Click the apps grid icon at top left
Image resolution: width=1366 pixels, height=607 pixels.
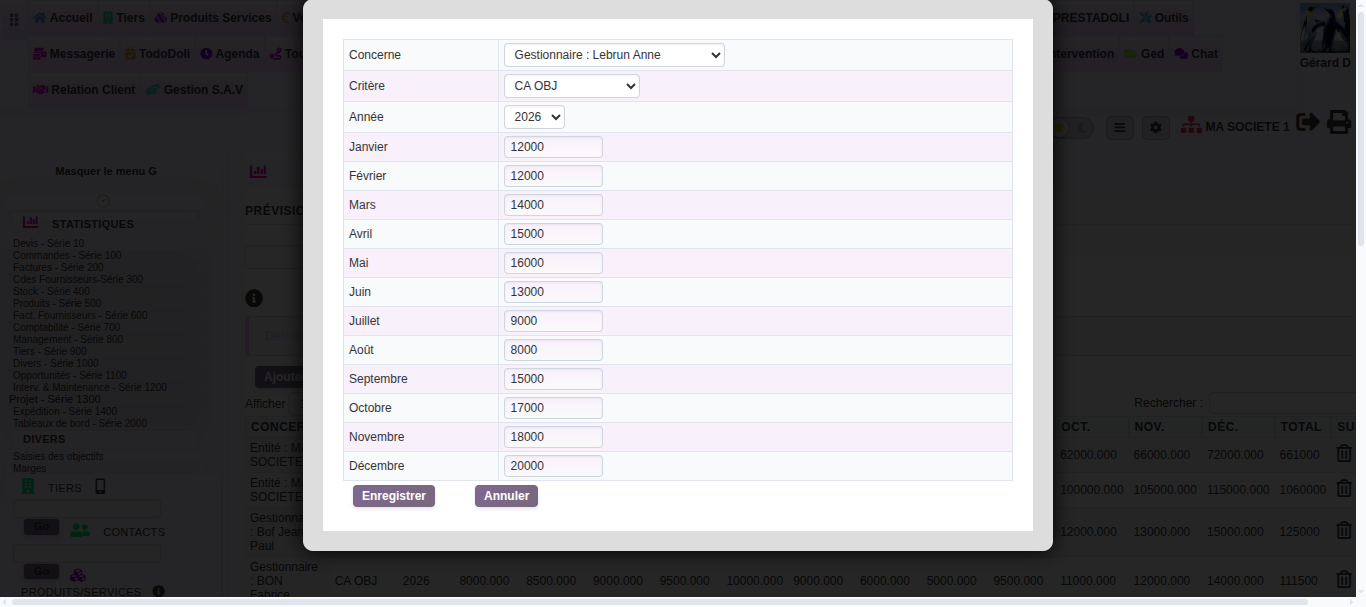pos(14,19)
